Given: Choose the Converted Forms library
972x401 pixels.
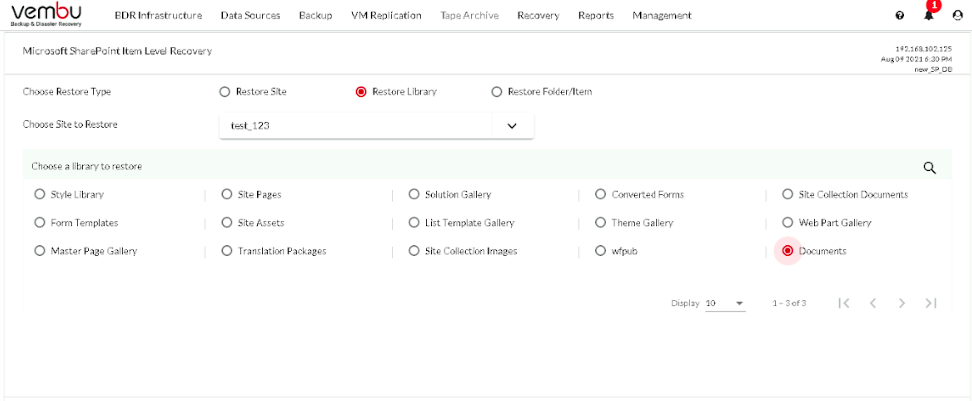Looking at the screenshot, I should [600, 194].
